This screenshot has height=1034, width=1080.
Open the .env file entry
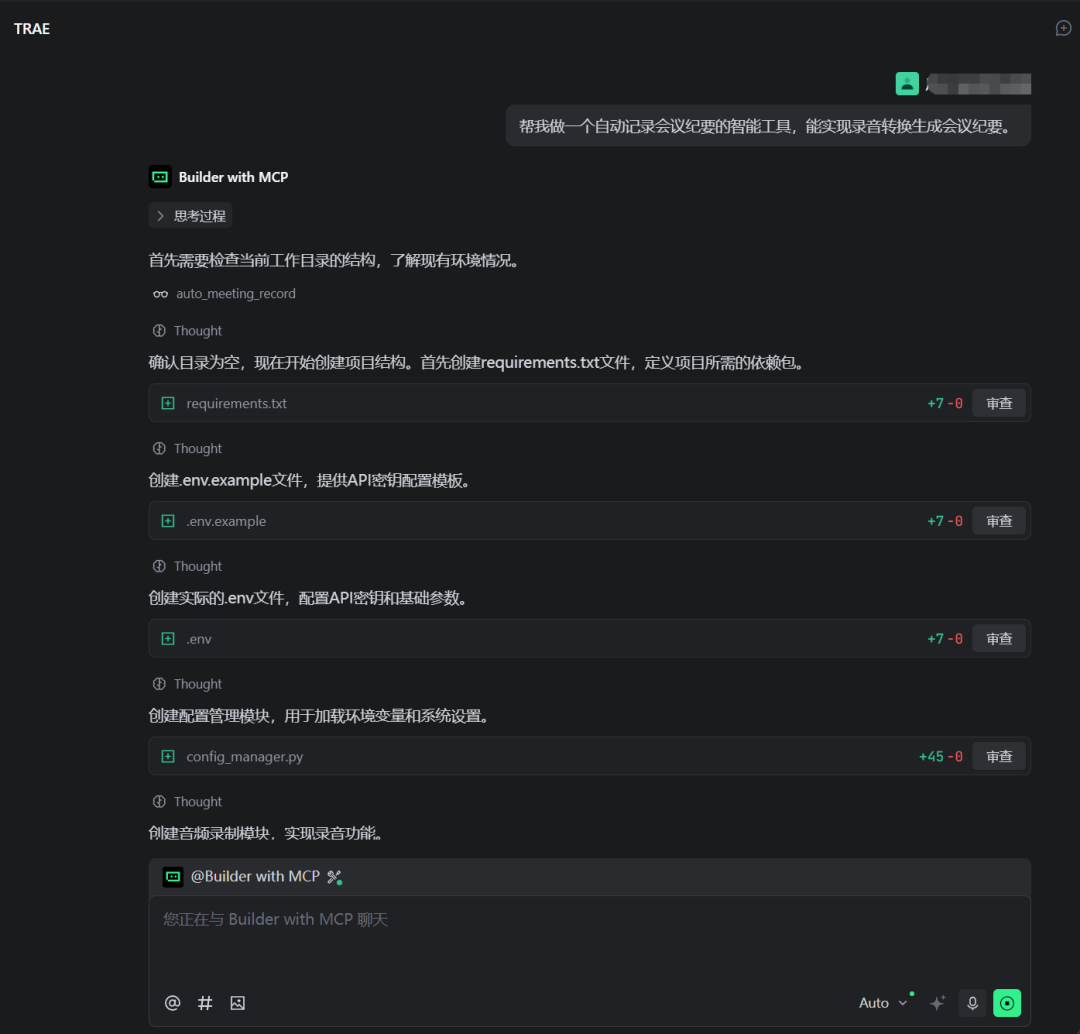click(x=199, y=639)
